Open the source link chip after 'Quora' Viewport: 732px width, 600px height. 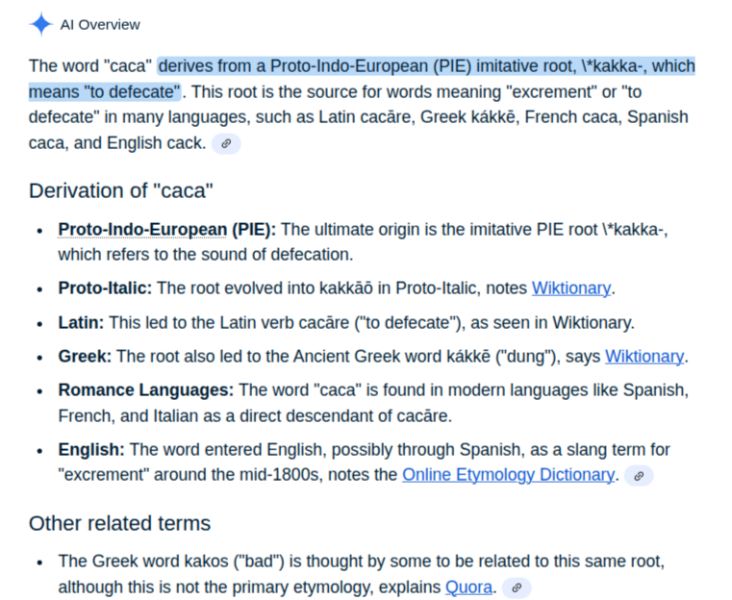(x=516, y=587)
